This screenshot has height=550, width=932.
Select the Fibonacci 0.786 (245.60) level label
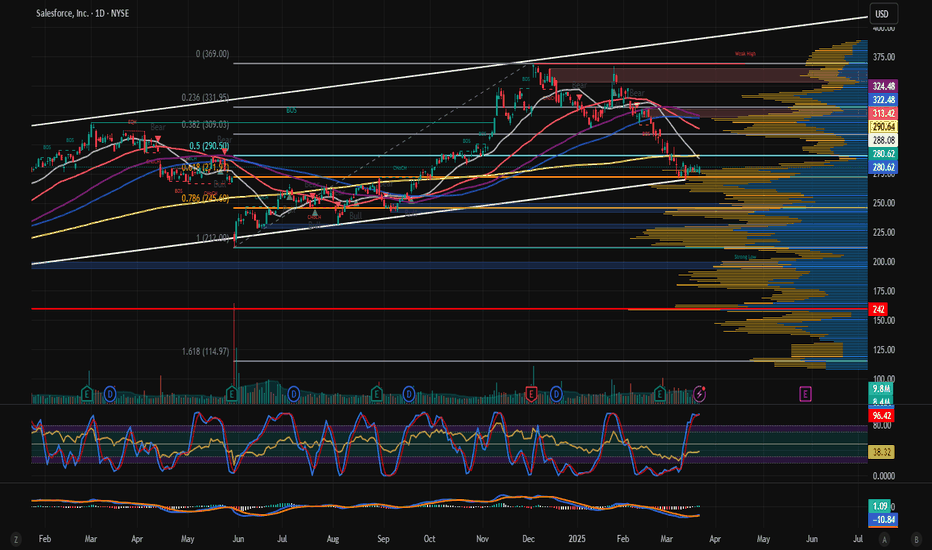coord(205,199)
